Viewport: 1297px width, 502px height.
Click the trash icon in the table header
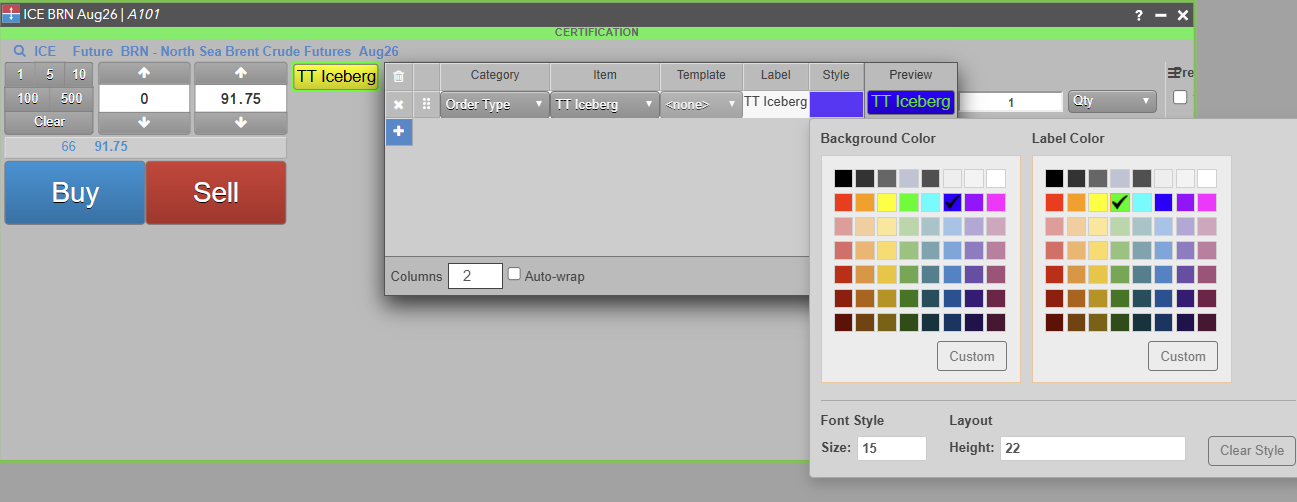click(398, 76)
